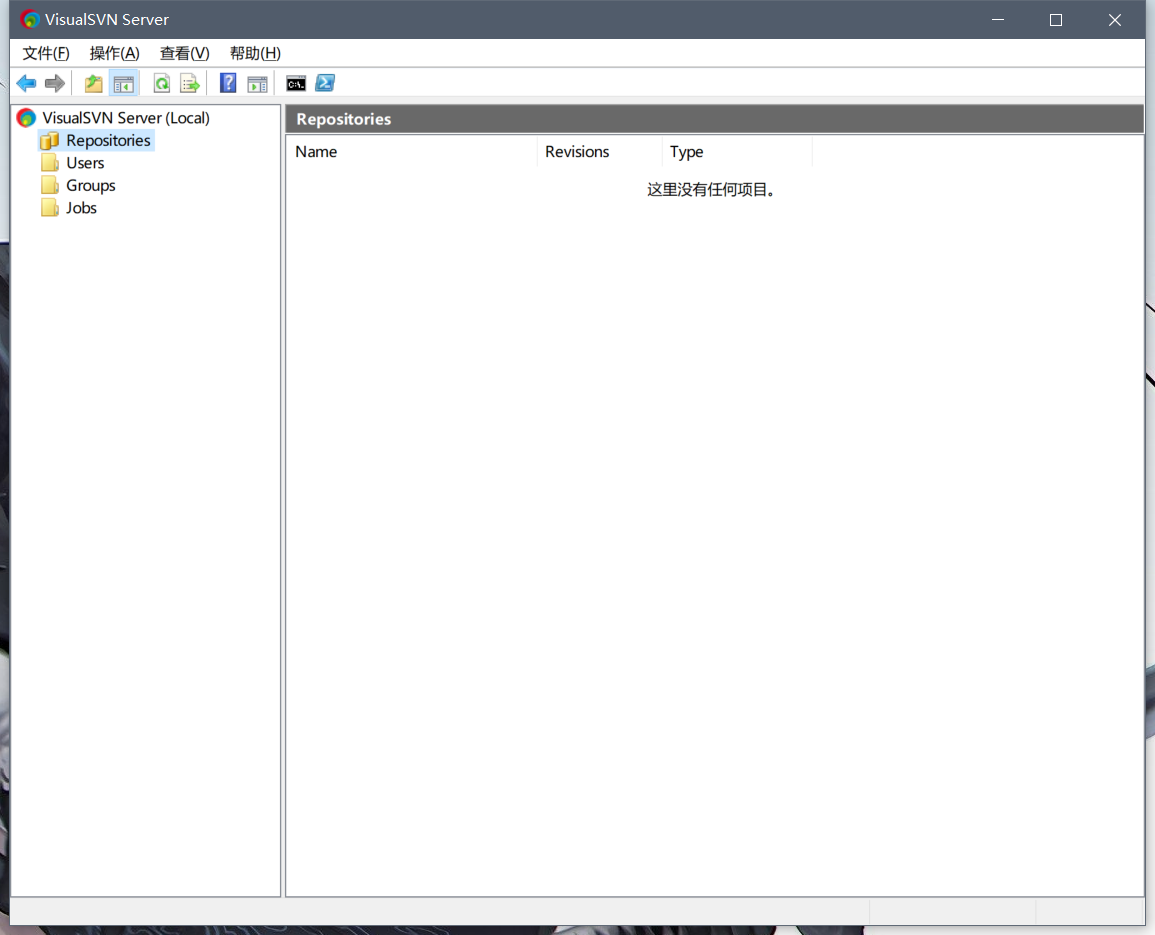Toggle the console tree visibility toolbar button
Screen dimensions: 1155x935
(x=124, y=83)
